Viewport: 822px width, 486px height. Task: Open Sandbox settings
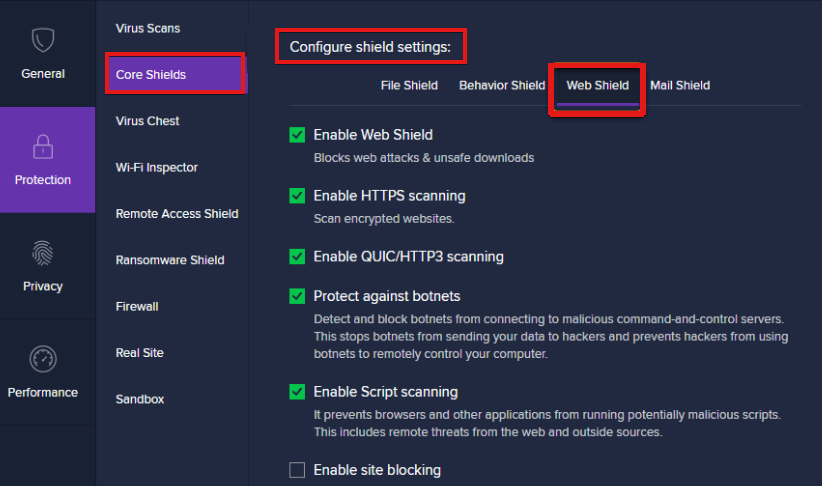point(140,399)
